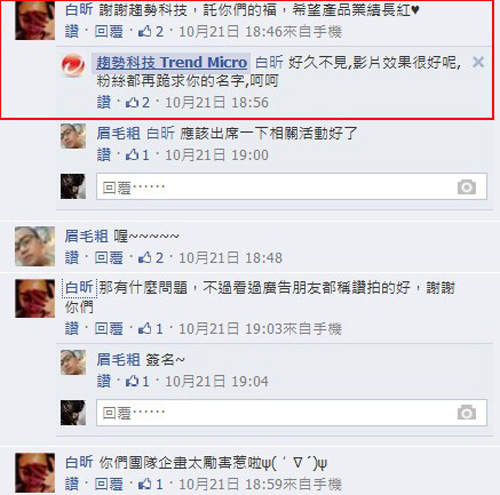Viewport: 500px width, 495px height.
Task: Click thumbs-up count on Trend Micro reply
Action: coord(138,102)
